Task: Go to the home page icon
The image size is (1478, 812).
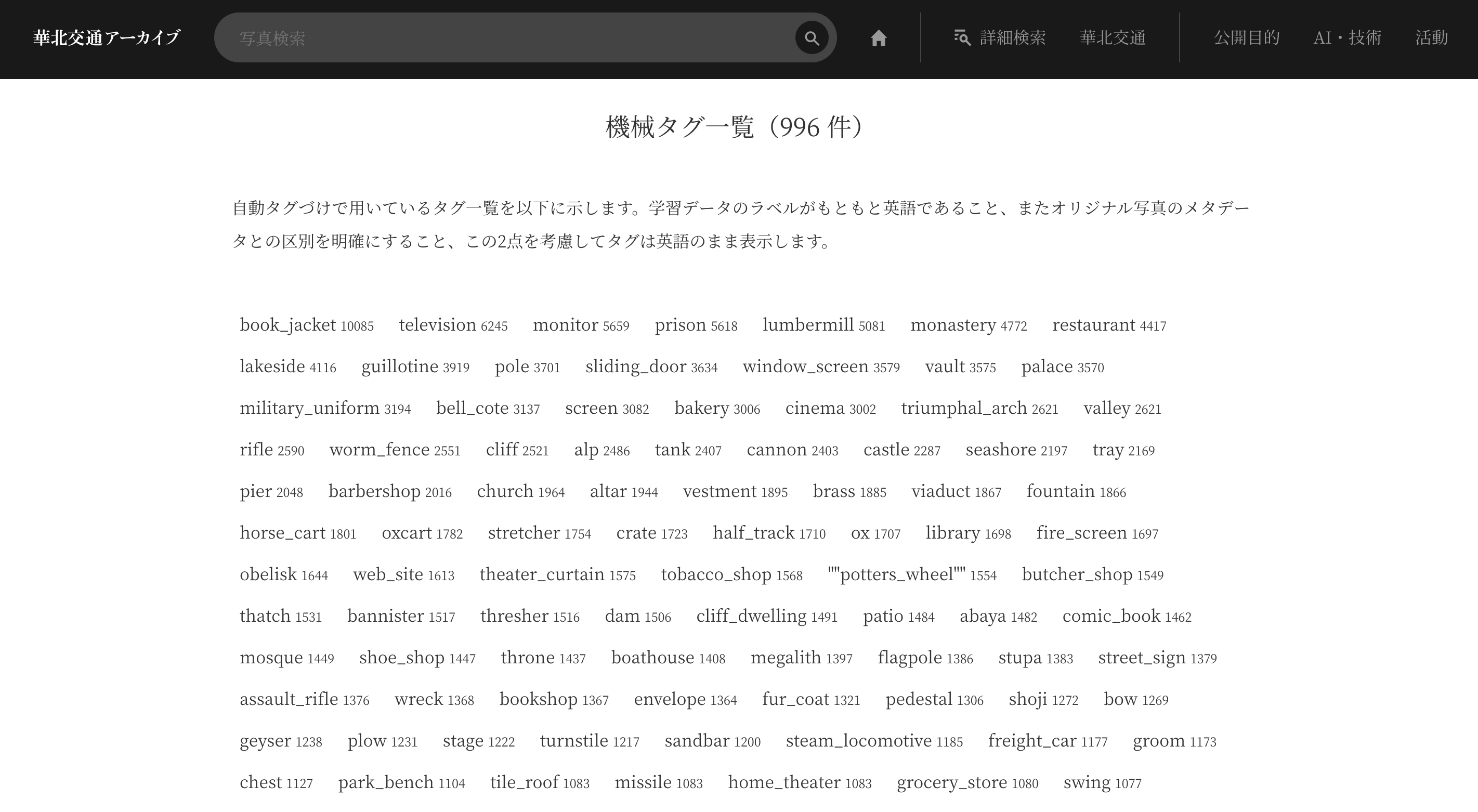Action: (x=879, y=38)
